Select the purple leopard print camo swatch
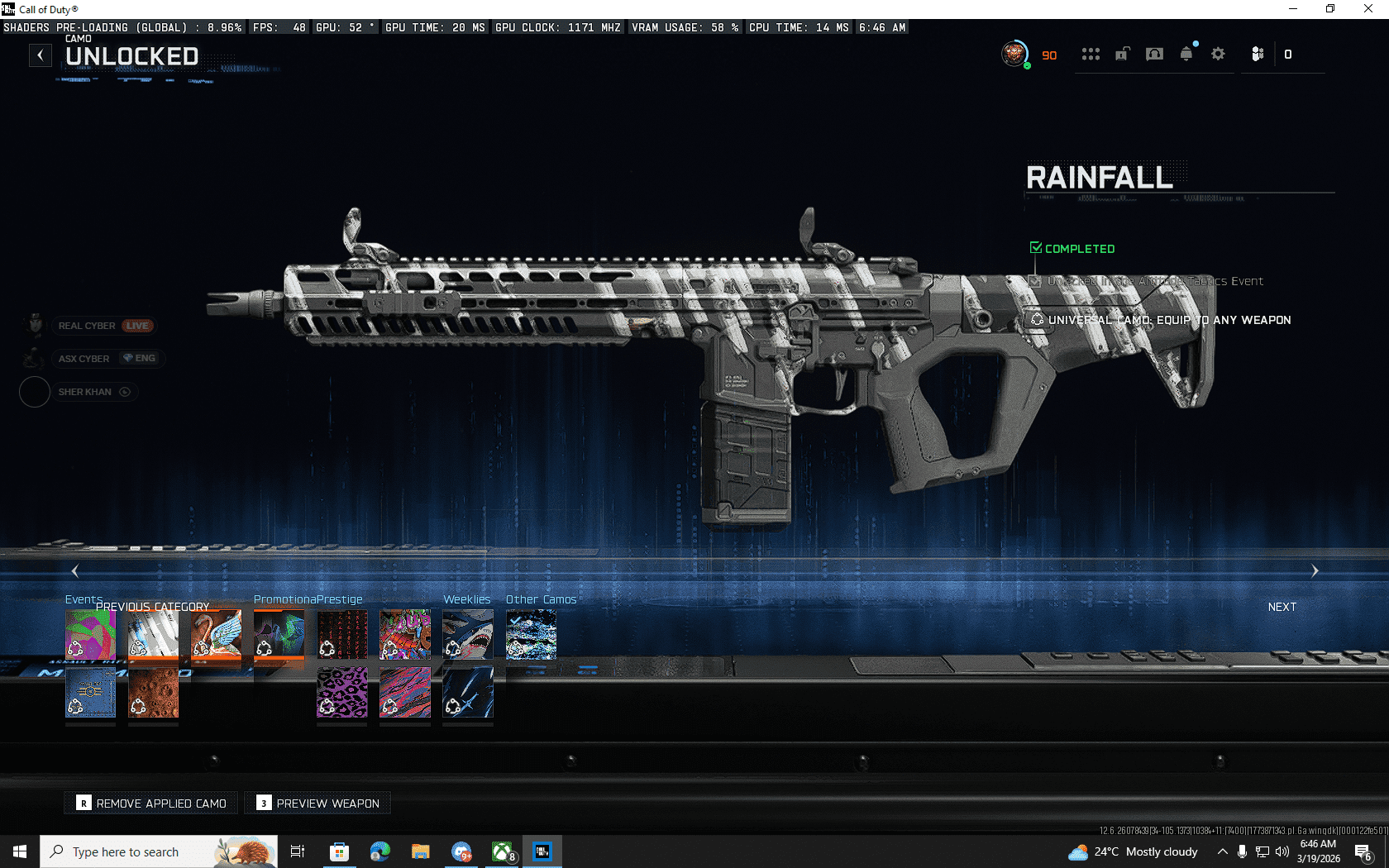Image resolution: width=1389 pixels, height=868 pixels. pyautogui.click(x=342, y=693)
